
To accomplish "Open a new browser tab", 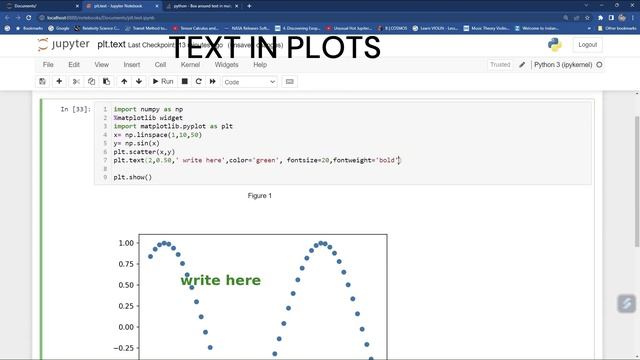I will tap(249, 6).
